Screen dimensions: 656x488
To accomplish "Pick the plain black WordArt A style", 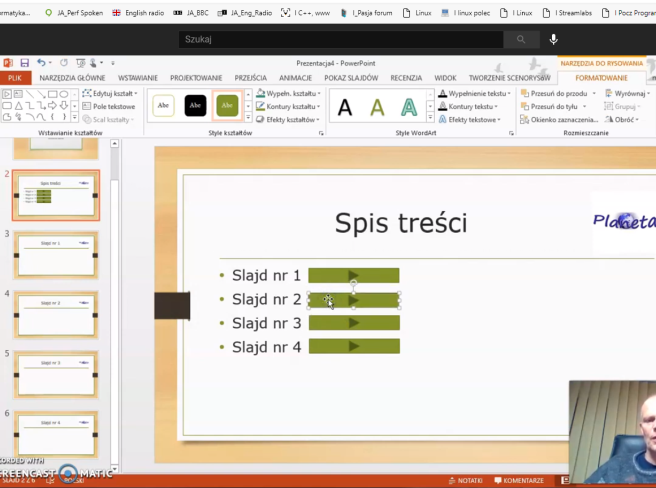I will tap(345, 106).
